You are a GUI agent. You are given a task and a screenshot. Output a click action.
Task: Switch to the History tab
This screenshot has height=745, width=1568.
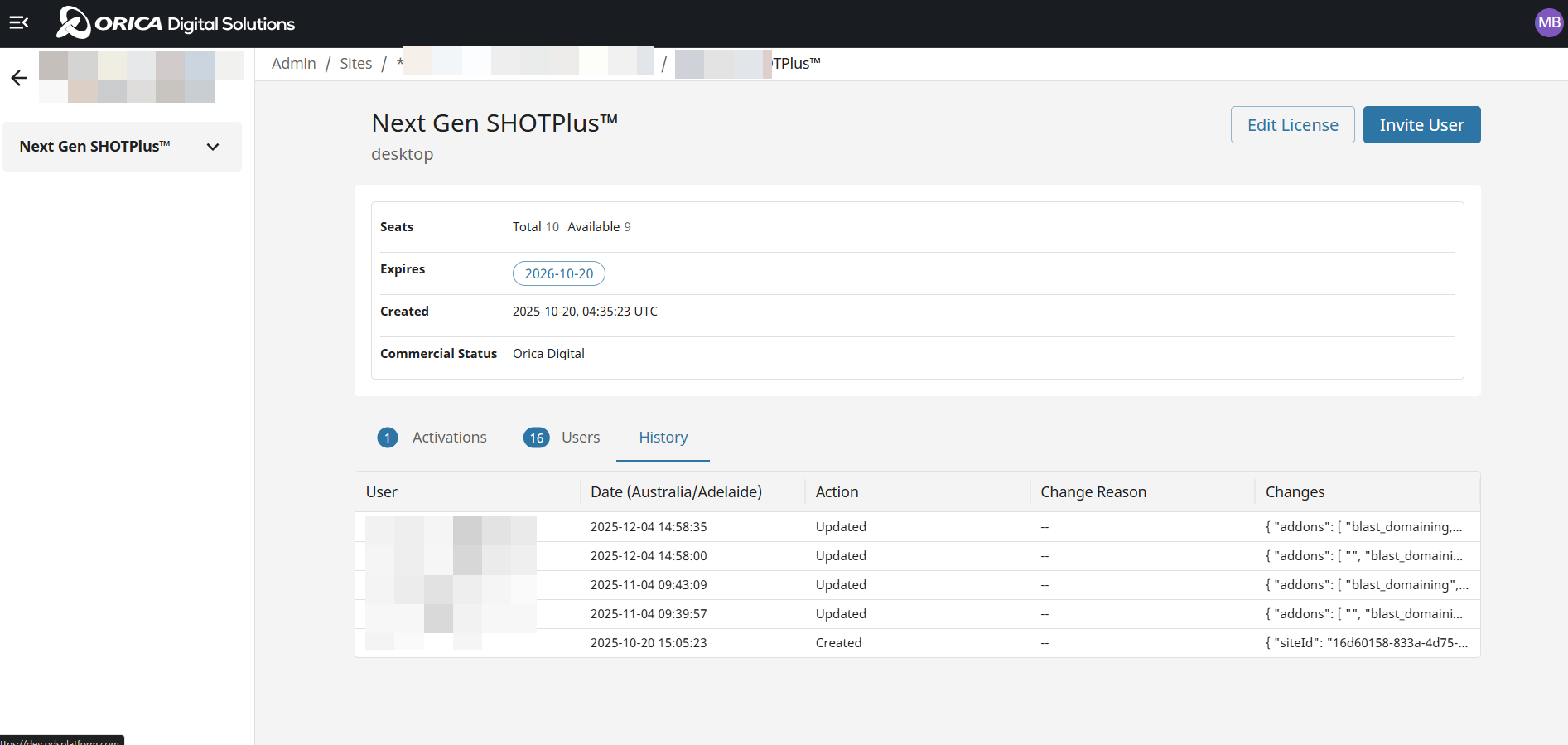[x=663, y=438]
